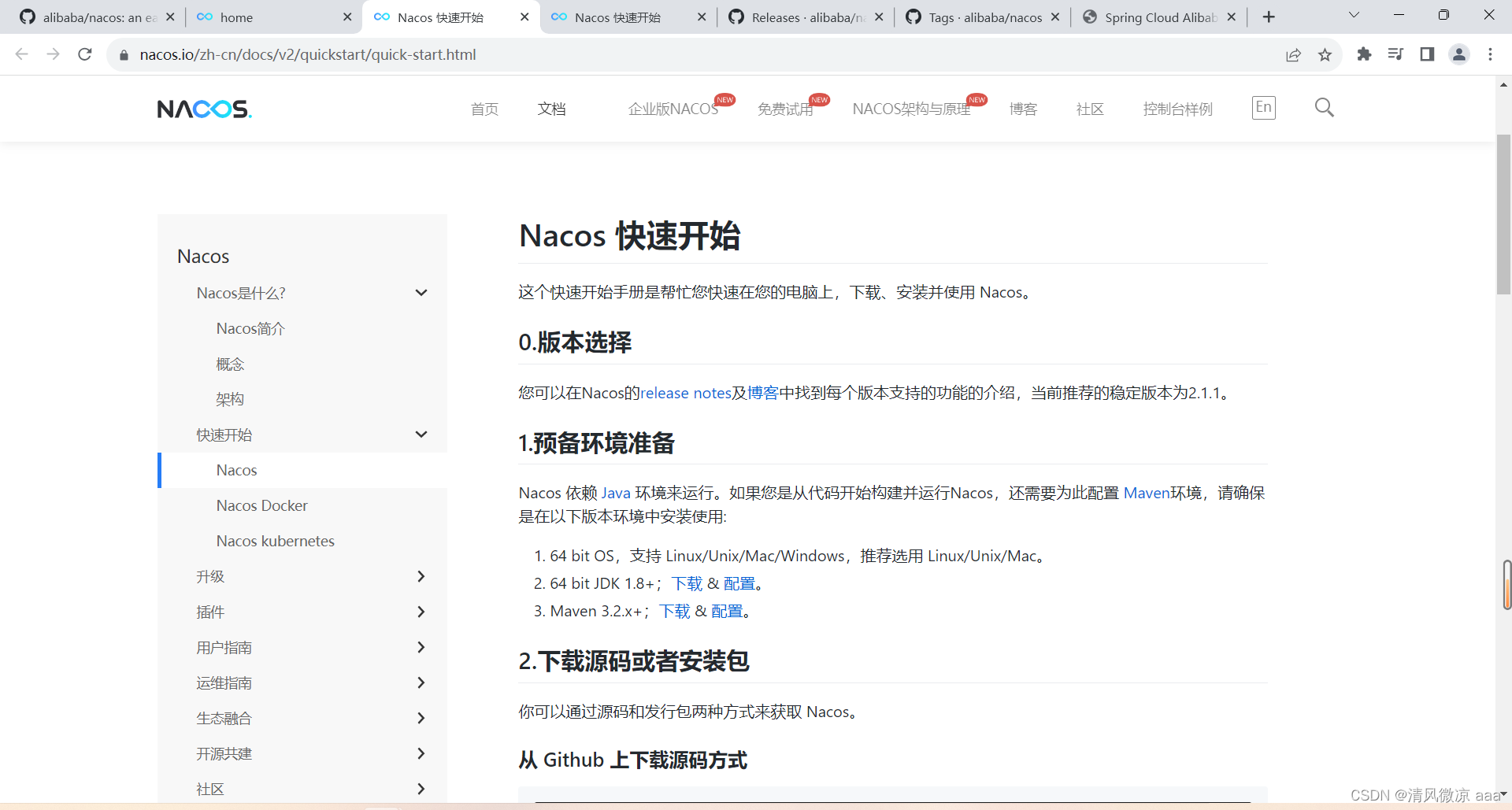Open 概念 in sidebar
Viewport: 1512px width, 810px height.
click(230, 364)
